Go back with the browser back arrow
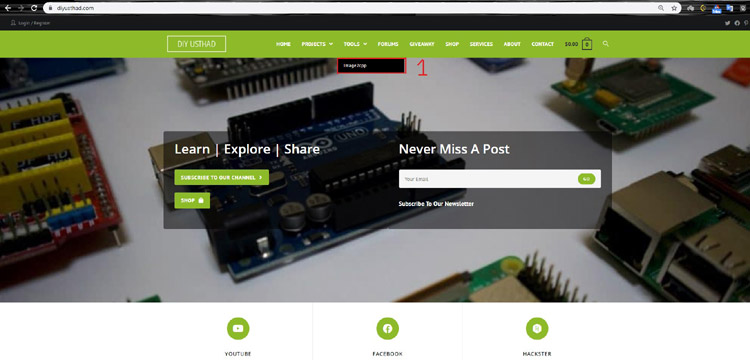The width and height of the screenshot is (750, 360). tap(8, 8)
